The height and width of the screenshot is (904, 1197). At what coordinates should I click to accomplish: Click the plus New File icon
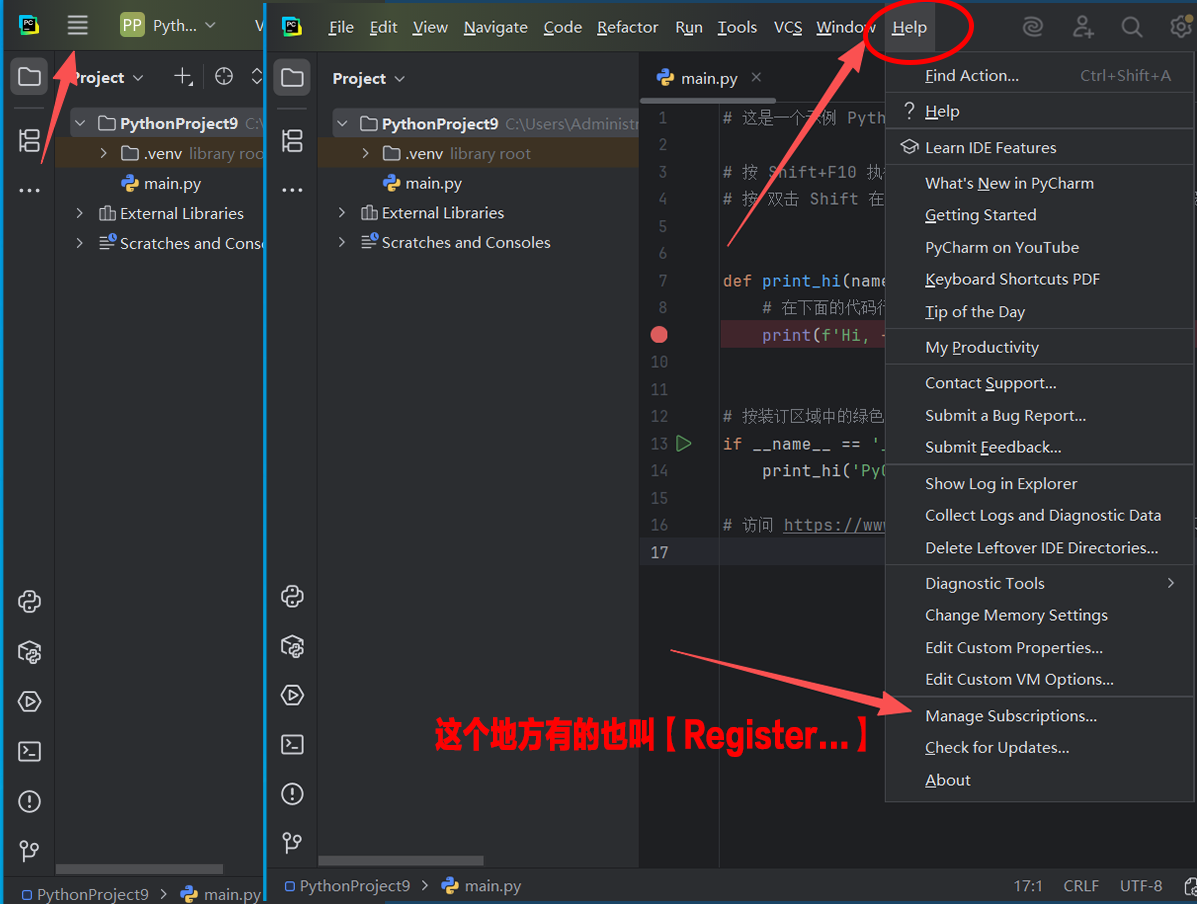click(x=183, y=76)
